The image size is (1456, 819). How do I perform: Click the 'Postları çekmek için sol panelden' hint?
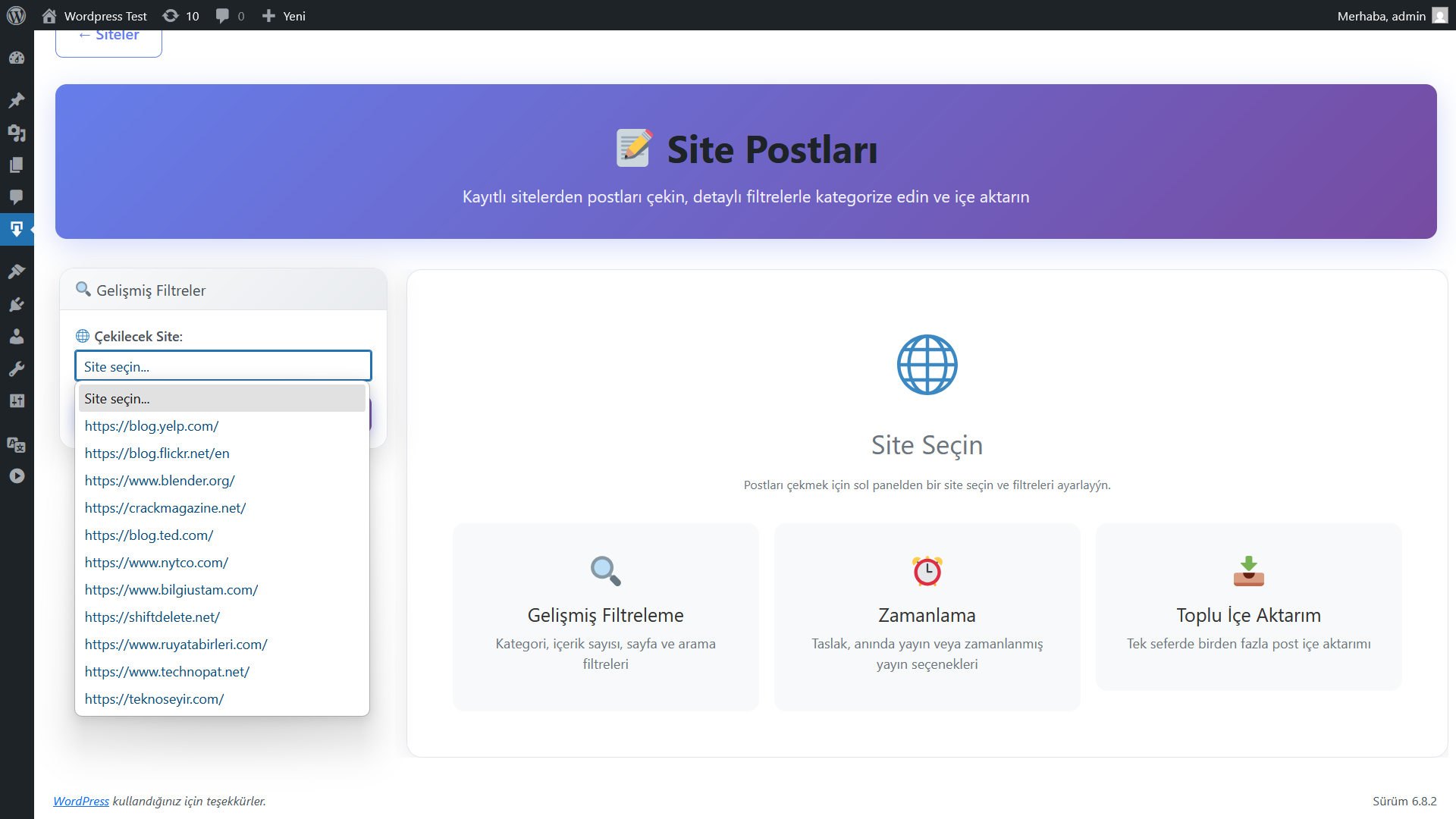(x=927, y=485)
